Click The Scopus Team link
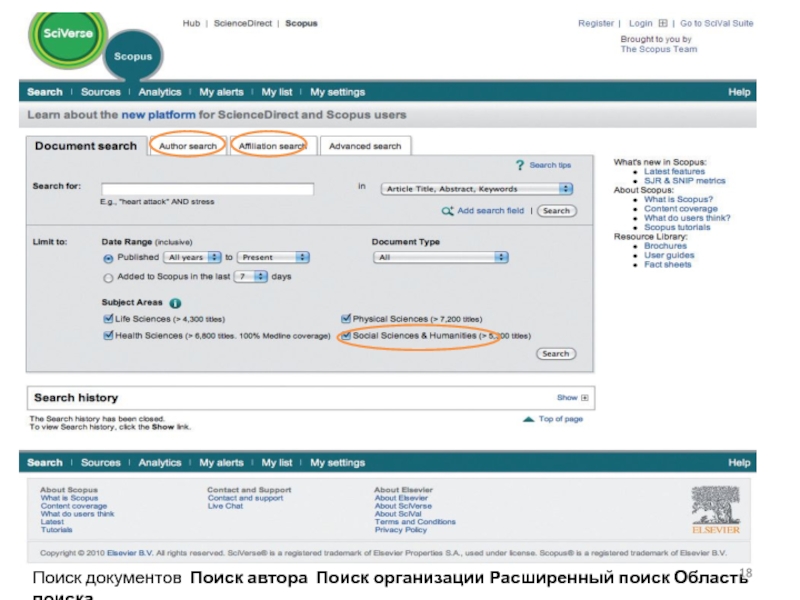The image size is (800, 600). 659,49
